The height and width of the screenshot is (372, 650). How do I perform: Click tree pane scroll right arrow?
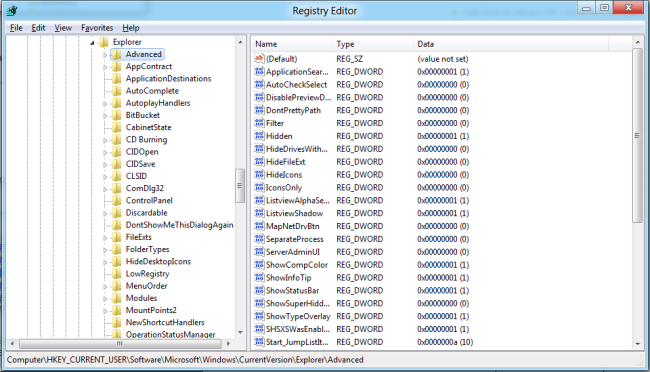point(228,343)
